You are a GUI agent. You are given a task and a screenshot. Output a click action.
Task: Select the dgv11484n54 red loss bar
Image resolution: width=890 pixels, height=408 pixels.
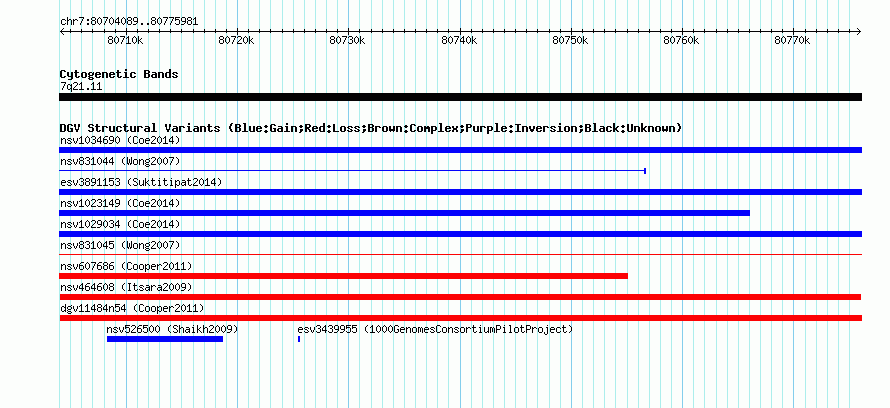pos(460,318)
